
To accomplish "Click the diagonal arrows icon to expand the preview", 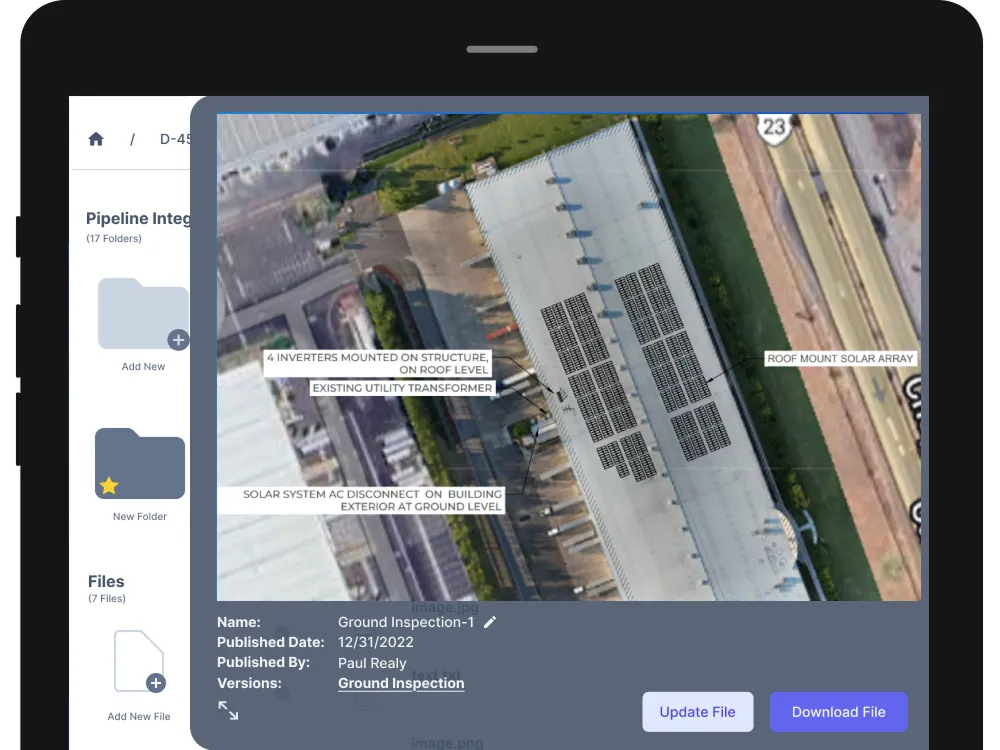I will (228, 711).
